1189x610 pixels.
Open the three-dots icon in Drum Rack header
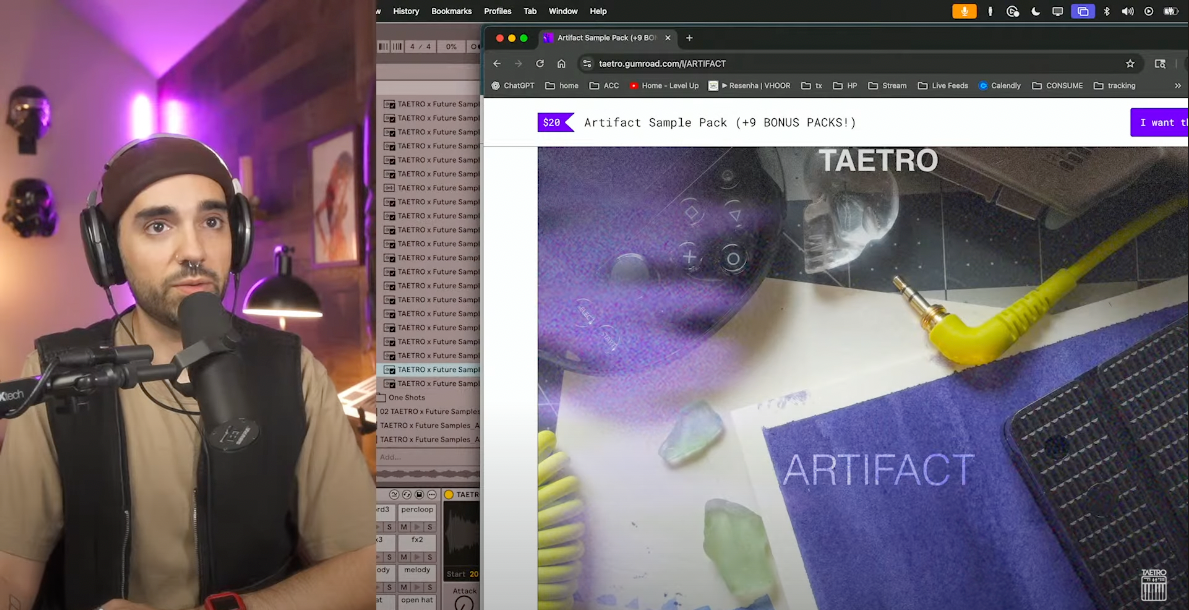[x=431, y=495]
